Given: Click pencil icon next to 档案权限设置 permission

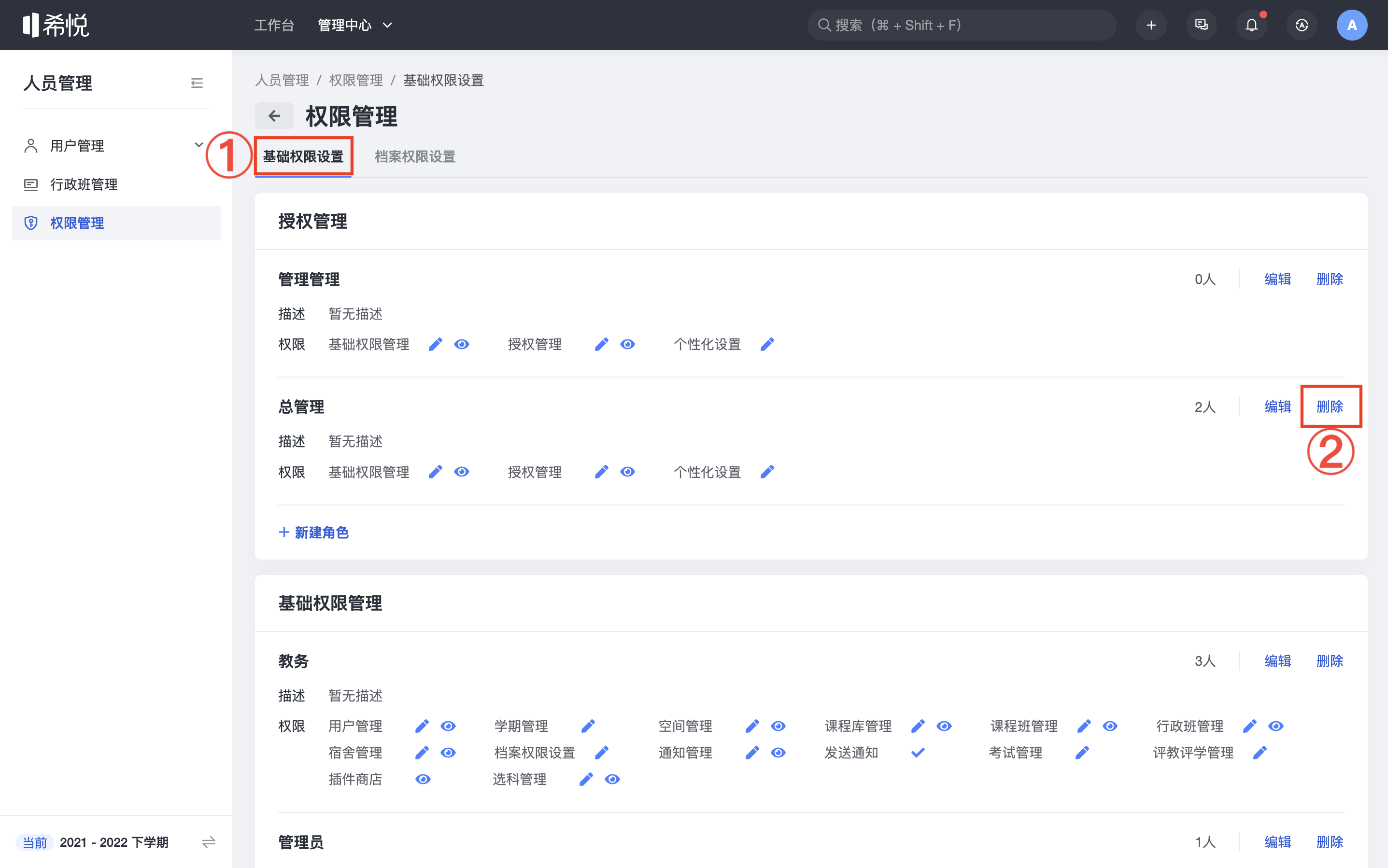Looking at the screenshot, I should coord(601,753).
